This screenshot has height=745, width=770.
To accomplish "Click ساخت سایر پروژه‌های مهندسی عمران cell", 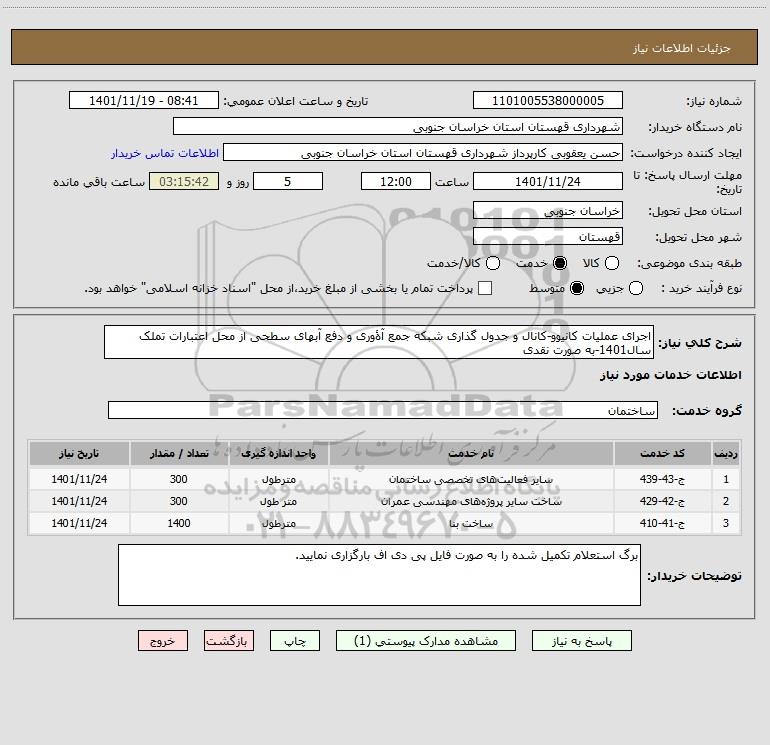I will pyautogui.click(x=471, y=501).
